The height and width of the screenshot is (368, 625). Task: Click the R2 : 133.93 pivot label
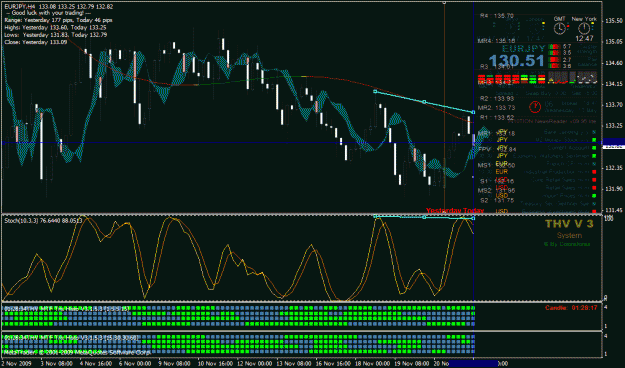coord(497,98)
